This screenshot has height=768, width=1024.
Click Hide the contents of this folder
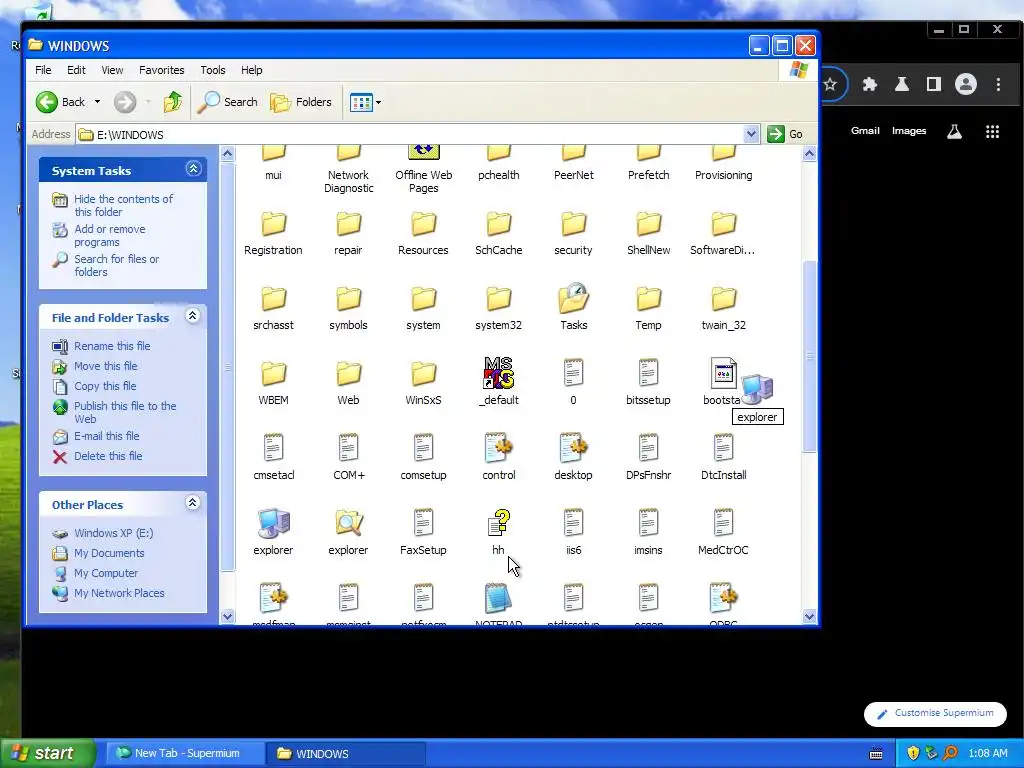[x=123, y=205]
